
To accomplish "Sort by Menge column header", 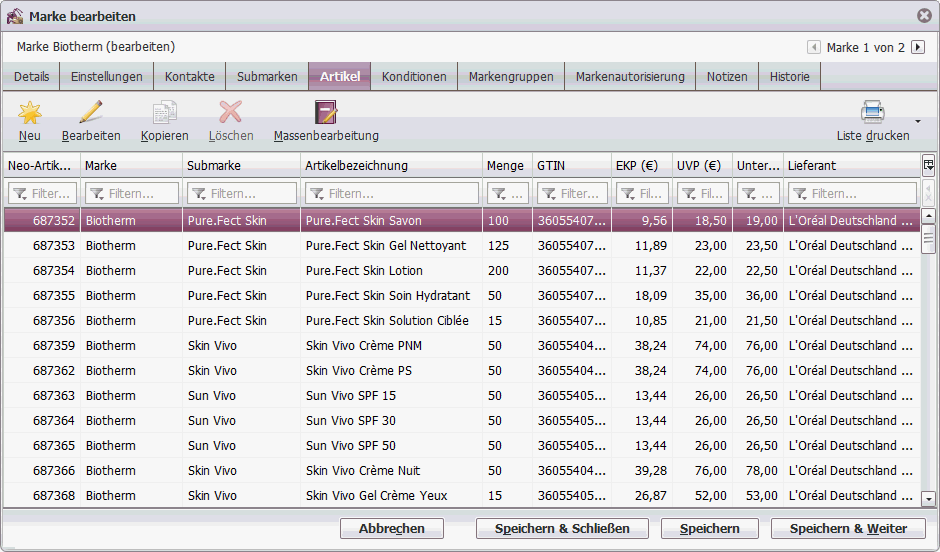I will click(507, 165).
